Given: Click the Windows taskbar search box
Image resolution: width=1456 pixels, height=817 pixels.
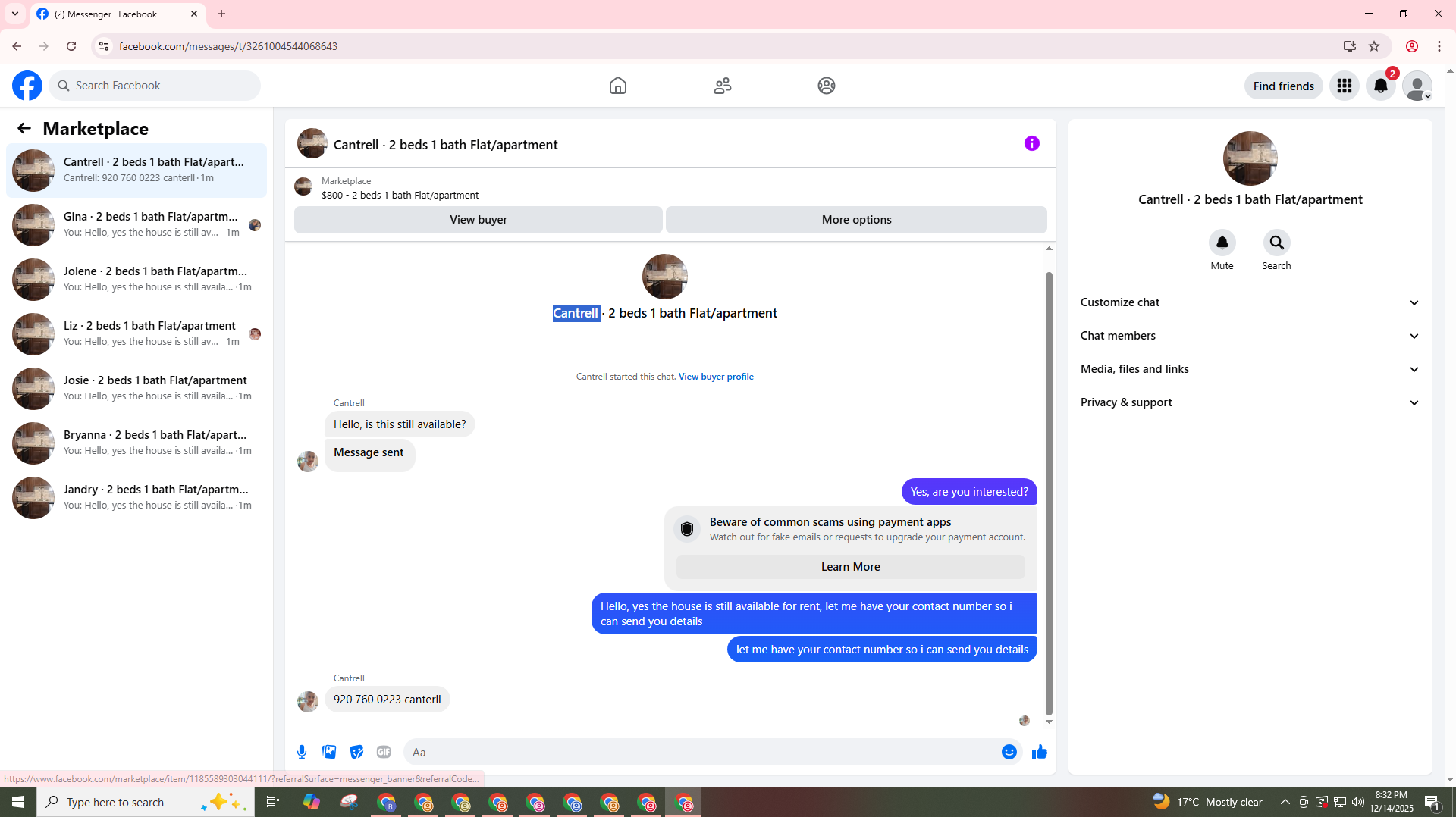Looking at the screenshot, I should (146, 802).
